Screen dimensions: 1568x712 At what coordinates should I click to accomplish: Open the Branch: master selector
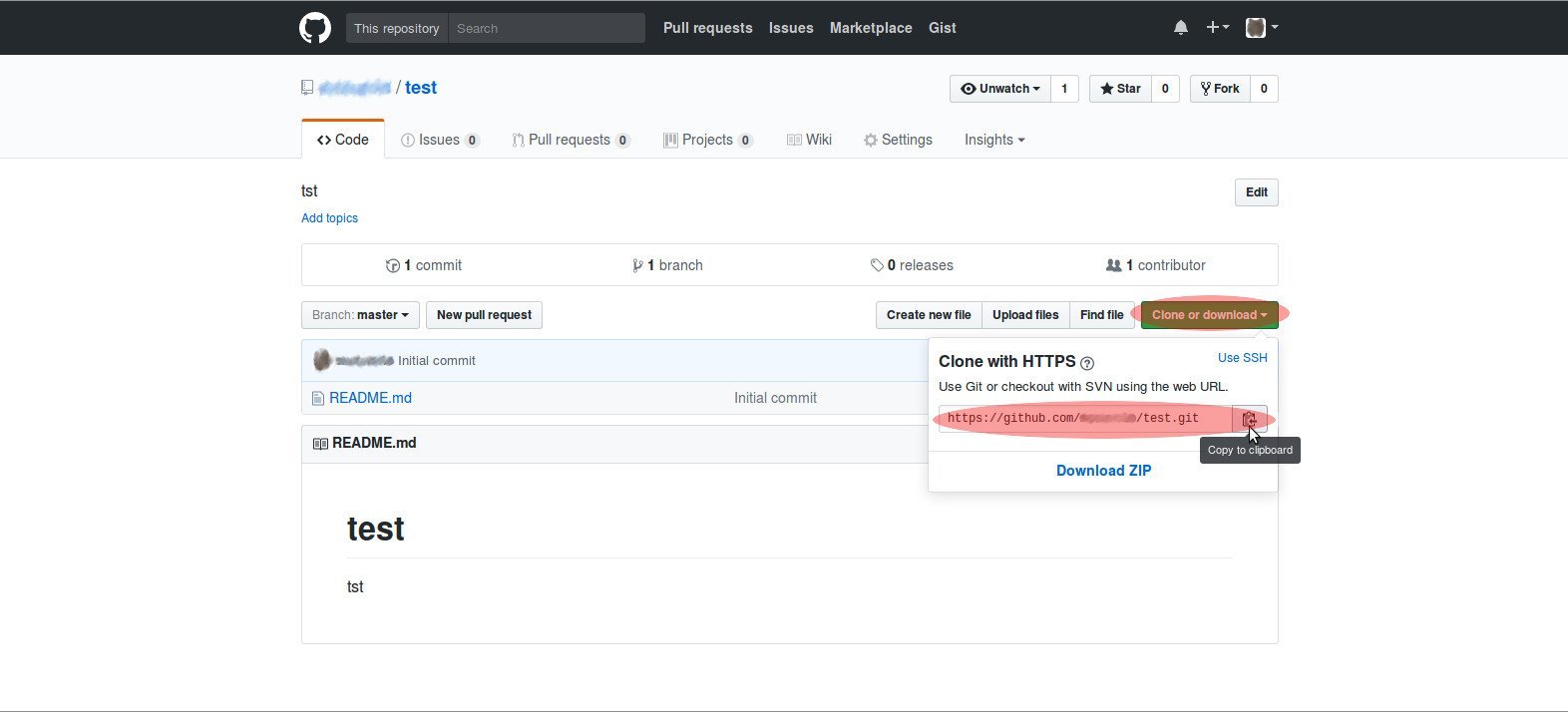point(360,315)
